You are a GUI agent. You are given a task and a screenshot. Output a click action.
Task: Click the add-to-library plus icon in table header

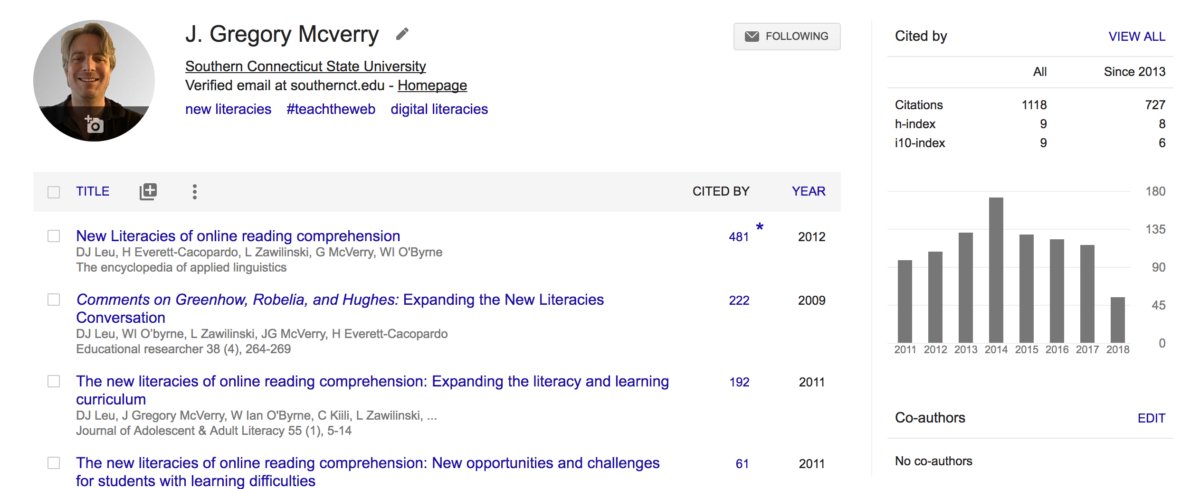[x=148, y=191]
